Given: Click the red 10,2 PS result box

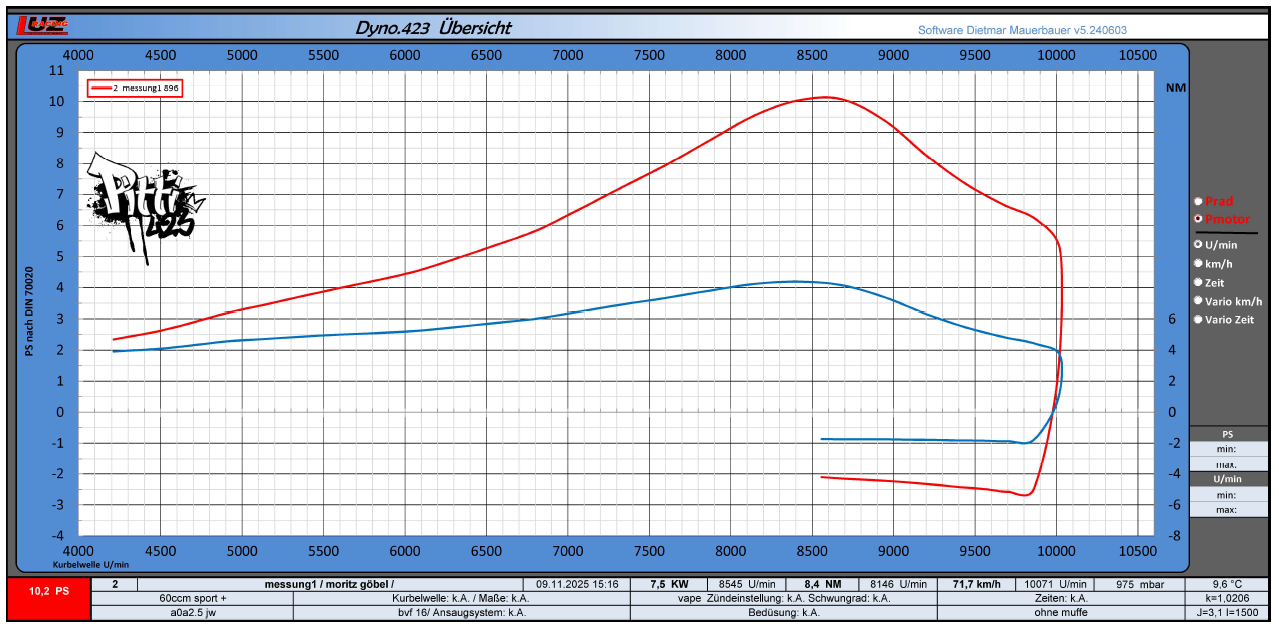Looking at the screenshot, I should (x=48, y=591).
